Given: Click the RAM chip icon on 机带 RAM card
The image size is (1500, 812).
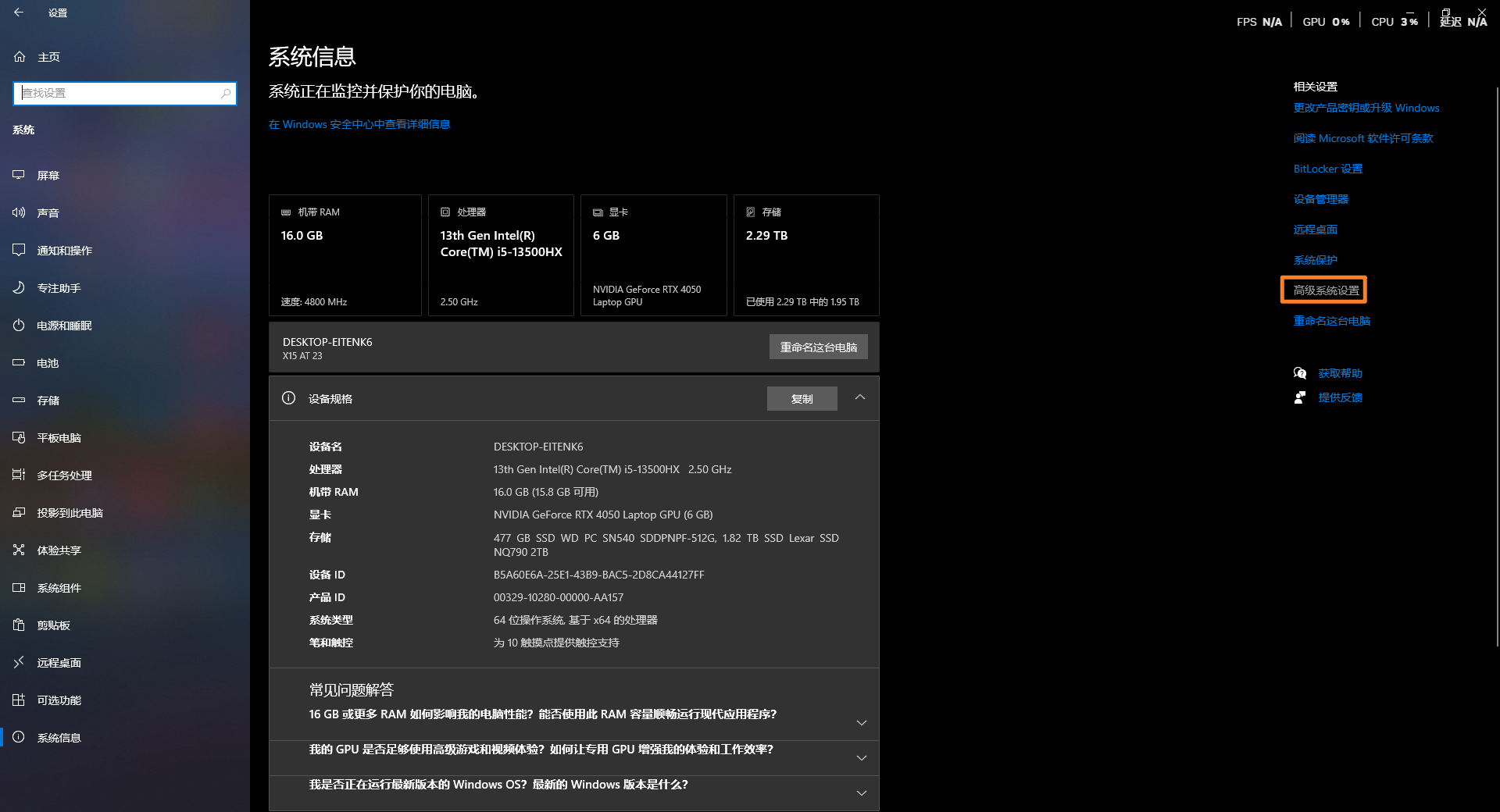Looking at the screenshot, I should tap(286, 212).
